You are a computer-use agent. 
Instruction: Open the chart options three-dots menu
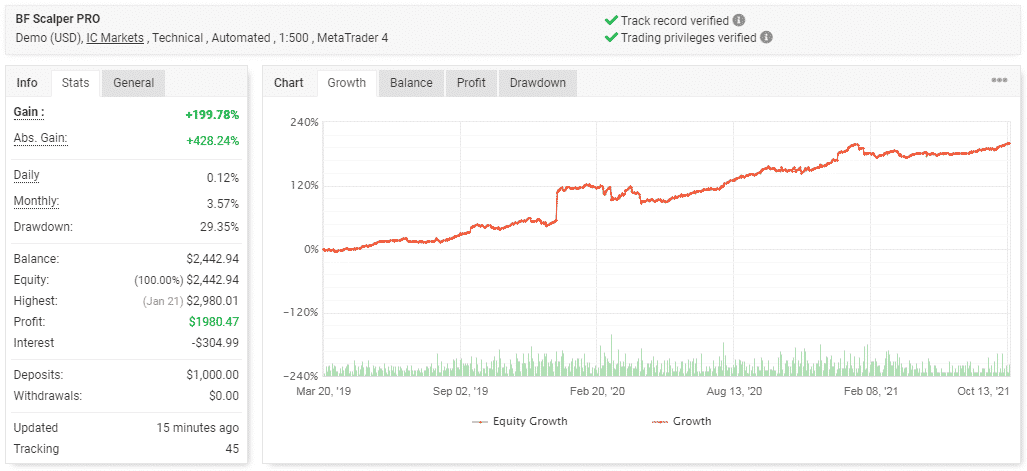999,81
